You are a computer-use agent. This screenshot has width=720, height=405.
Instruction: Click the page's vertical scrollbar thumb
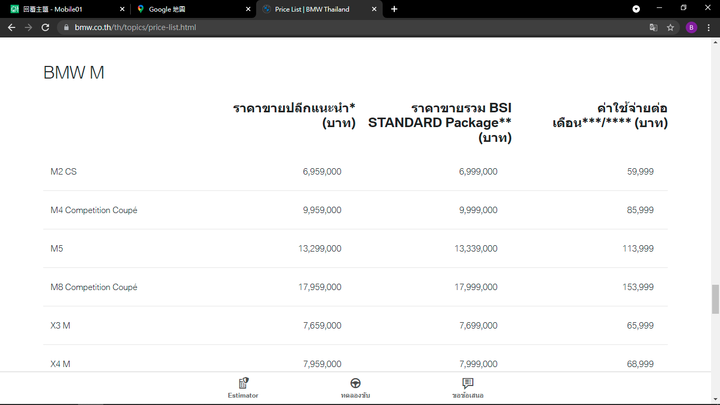tap(715, 299)
